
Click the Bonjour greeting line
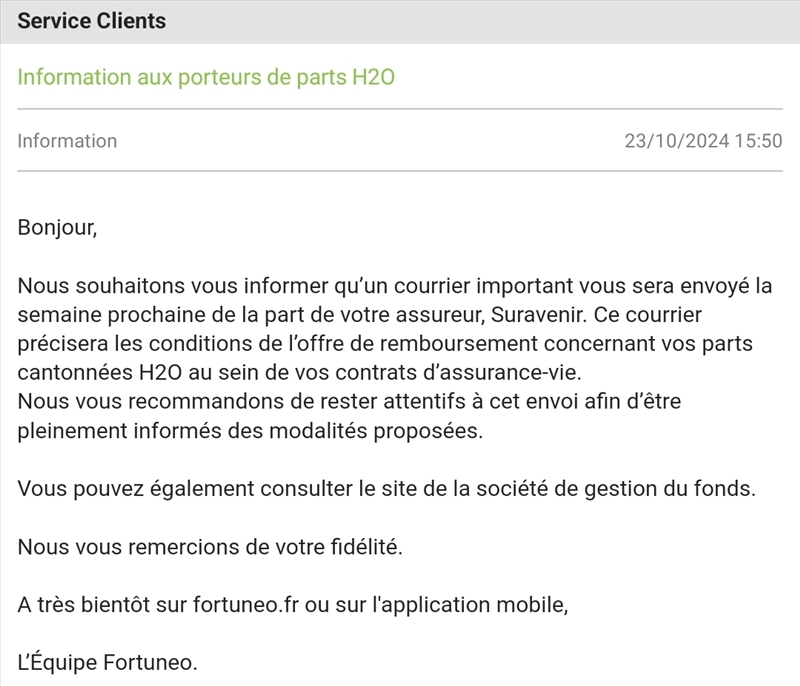(57, 227)
